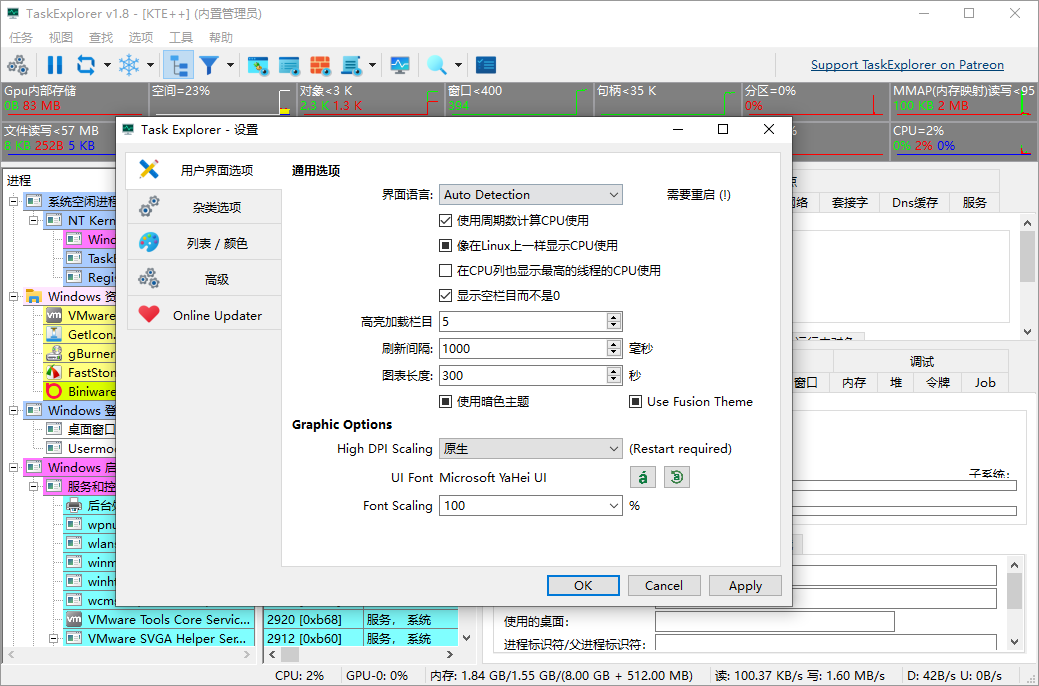Click the gBurner process icon
This screenshot has width=1039, height=686.
point(54,353)
